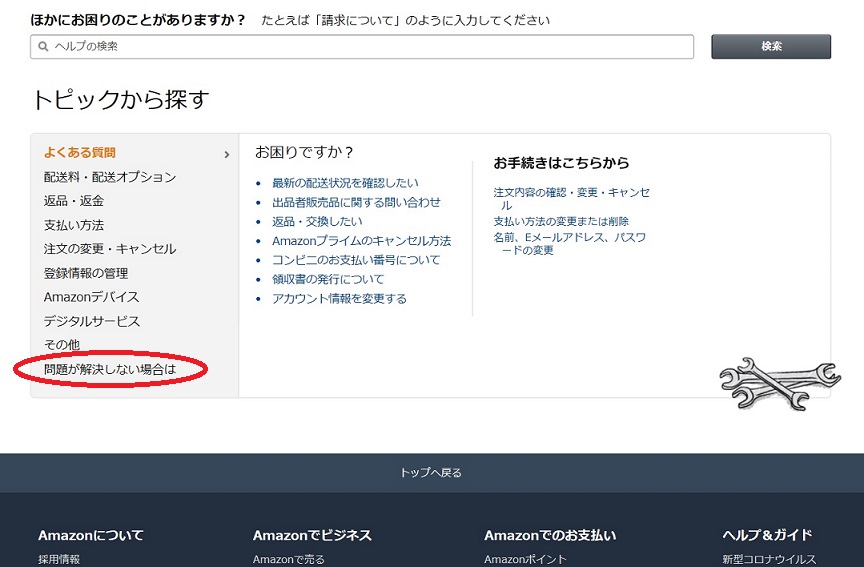
Task: Open コンビニのお支払い番号について link
Action: pos(356,260)
